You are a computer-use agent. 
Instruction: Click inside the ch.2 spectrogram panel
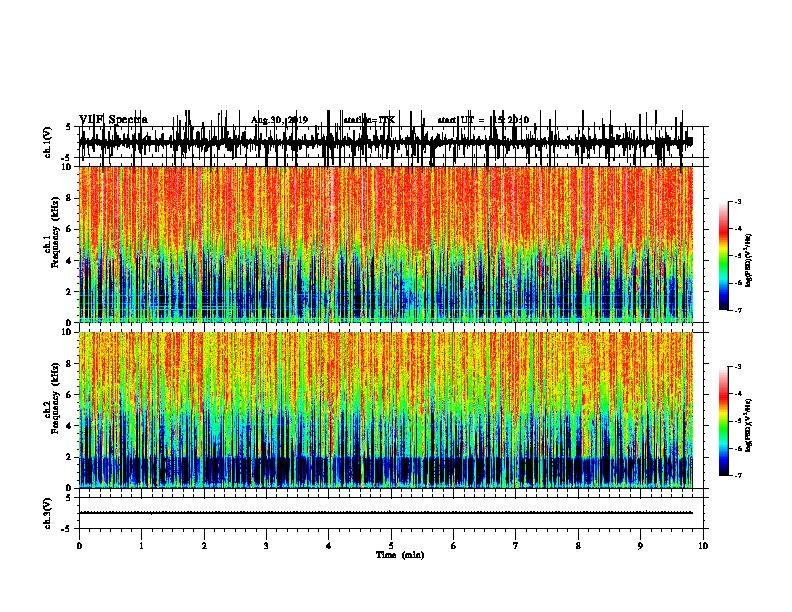tap(385, 410)
